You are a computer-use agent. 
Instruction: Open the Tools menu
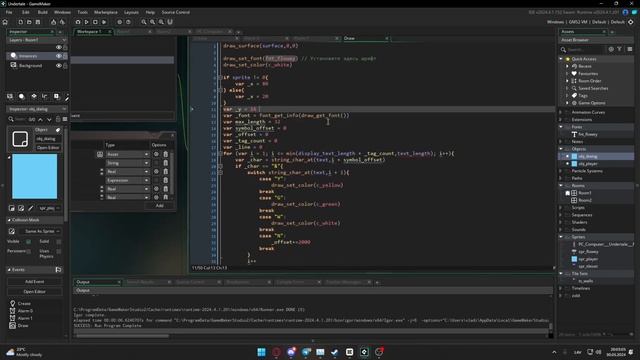82,12
